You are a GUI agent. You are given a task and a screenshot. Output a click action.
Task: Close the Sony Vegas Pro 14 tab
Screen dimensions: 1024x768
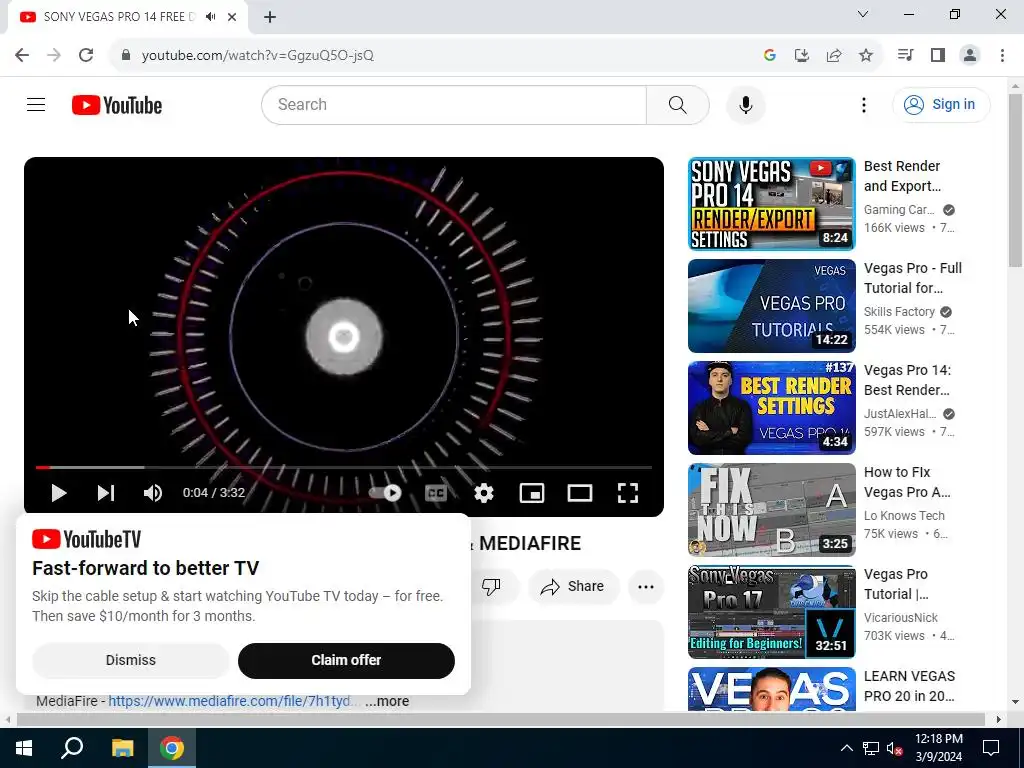[x=232, y=17]
